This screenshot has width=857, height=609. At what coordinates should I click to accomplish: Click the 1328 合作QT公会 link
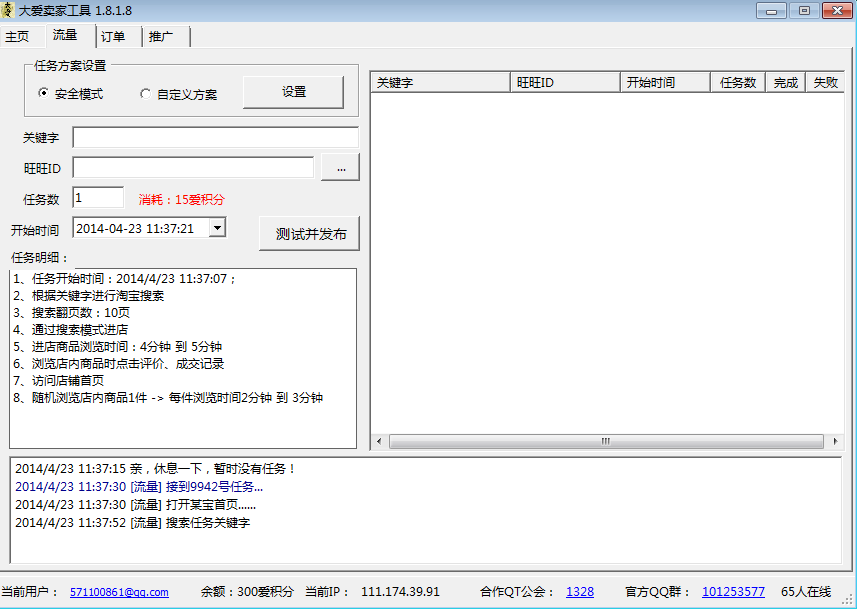coord(580,591)
